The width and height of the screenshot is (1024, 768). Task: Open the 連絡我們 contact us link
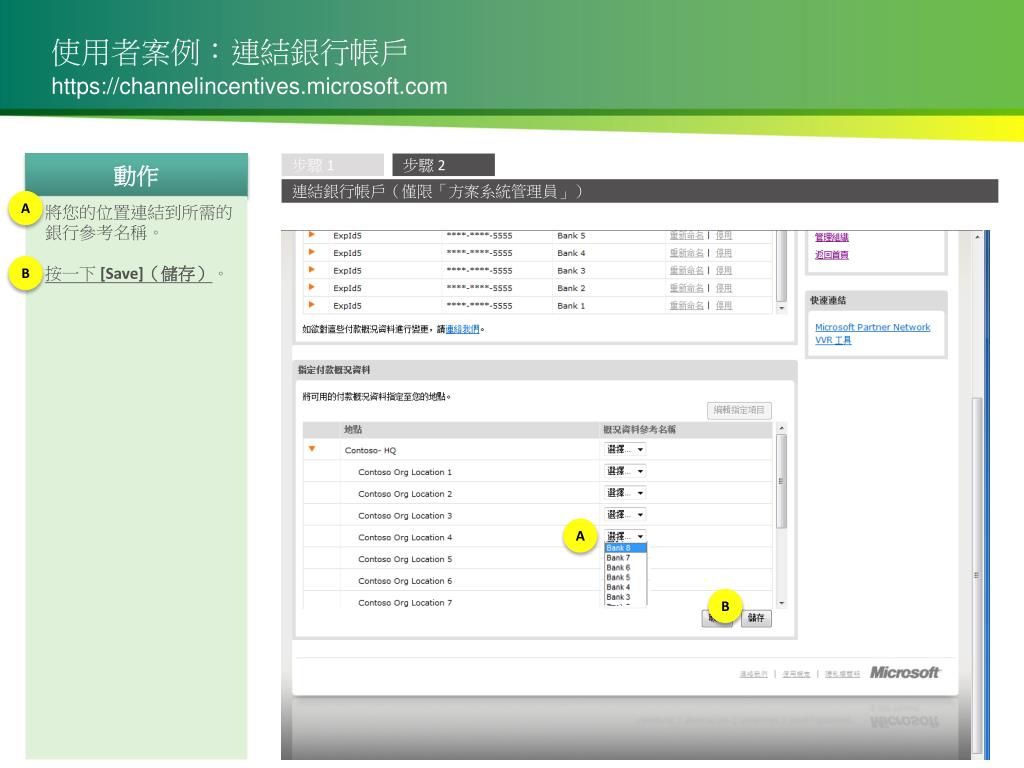click(x=462, y=329)
